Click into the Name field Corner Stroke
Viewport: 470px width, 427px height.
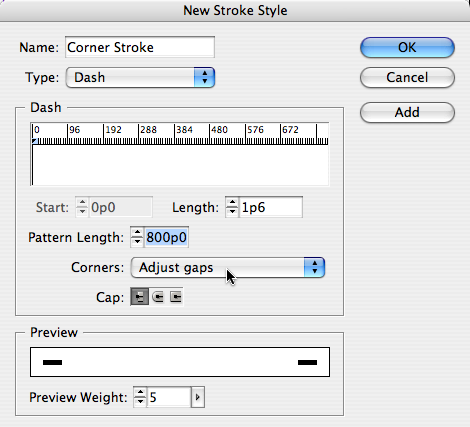click(x=140, y=47)
